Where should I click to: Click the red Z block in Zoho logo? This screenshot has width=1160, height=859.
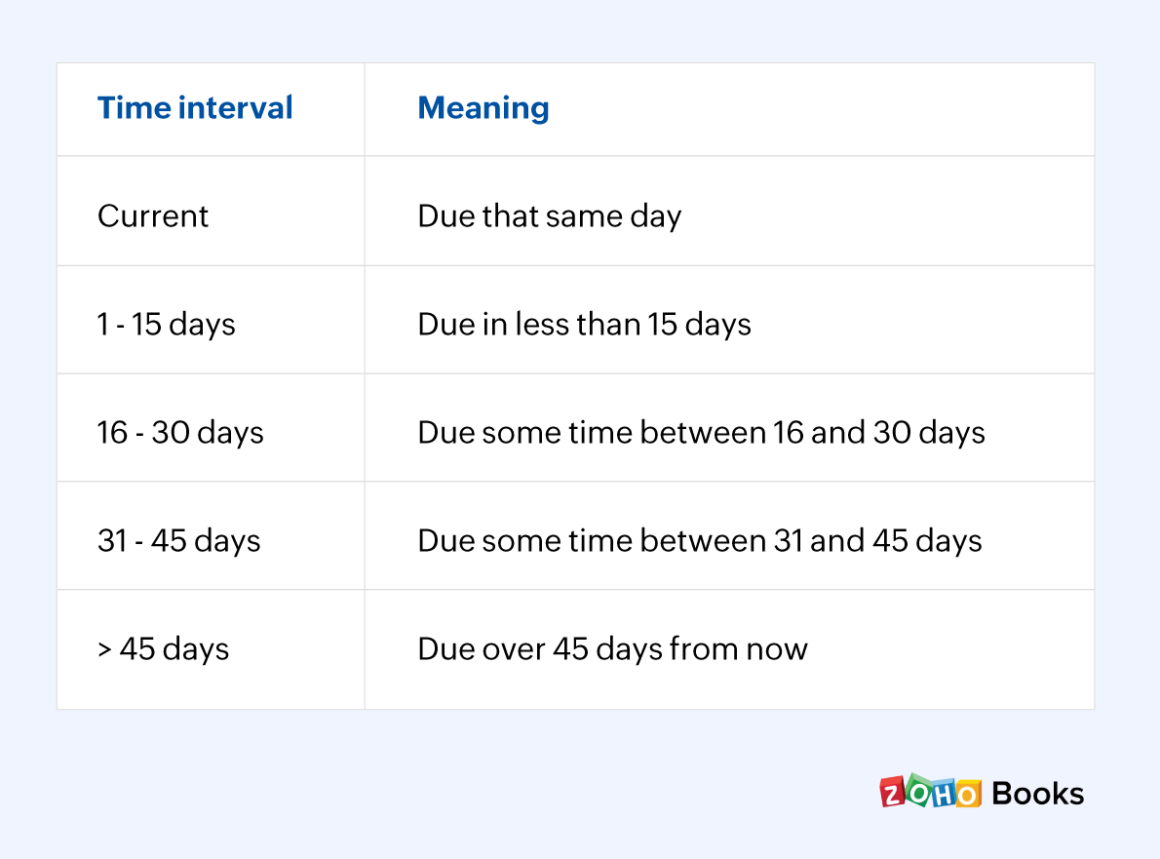[x=893, y=792]
